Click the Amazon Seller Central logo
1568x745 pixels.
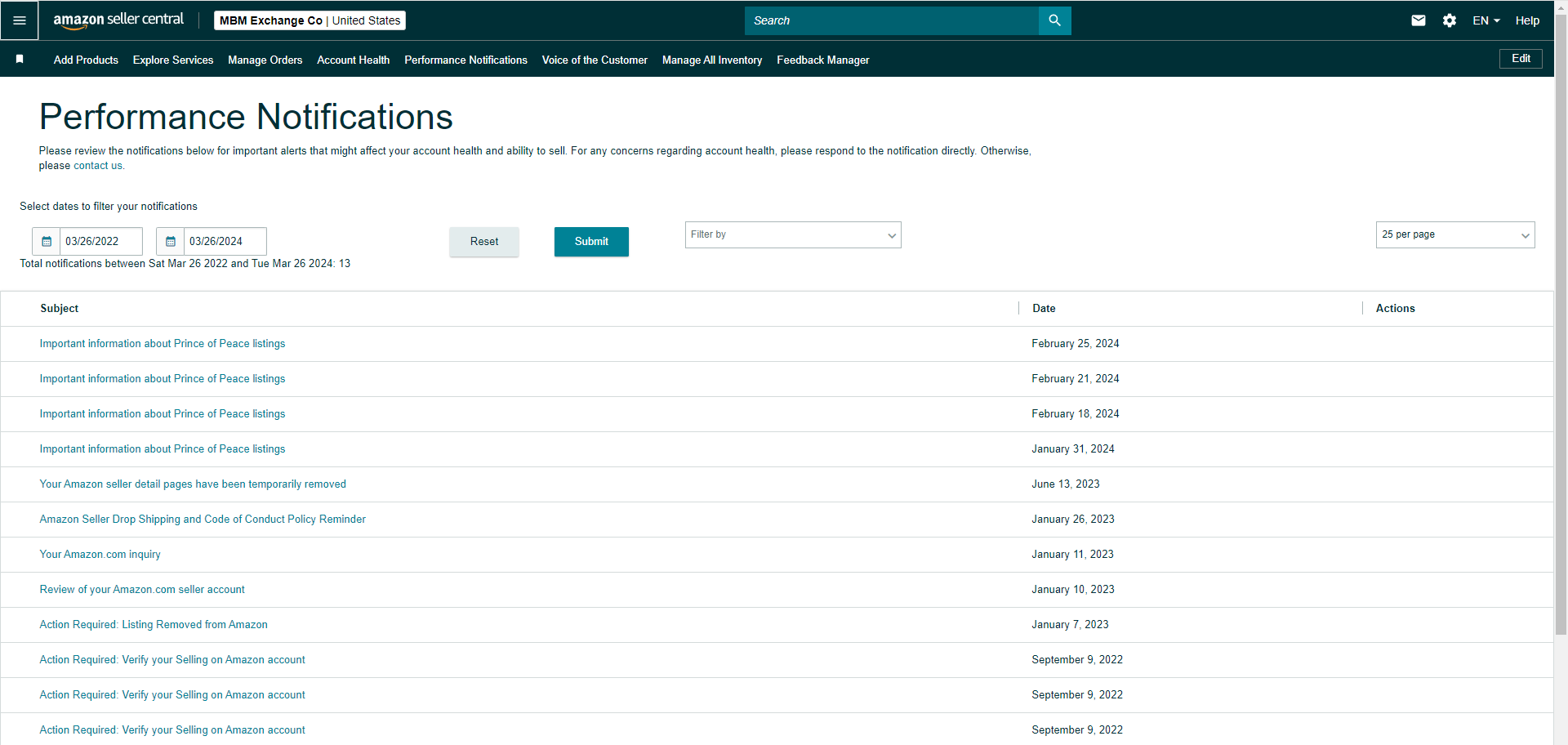pyautogui.click(x=118, y=20)
